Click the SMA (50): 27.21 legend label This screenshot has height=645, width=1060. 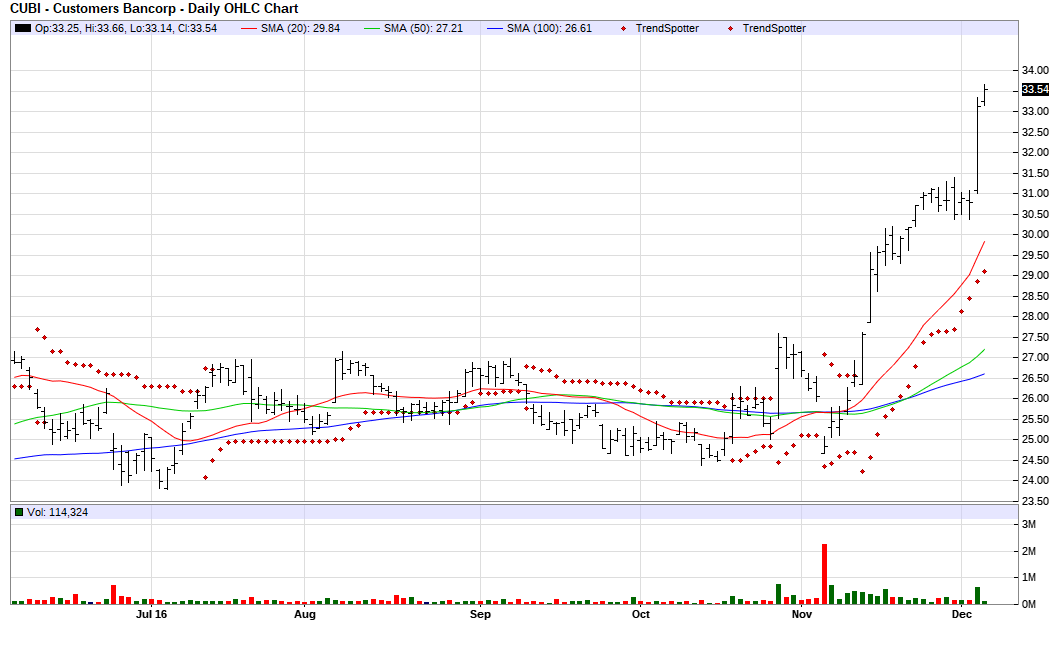click(x=423, y=28)
